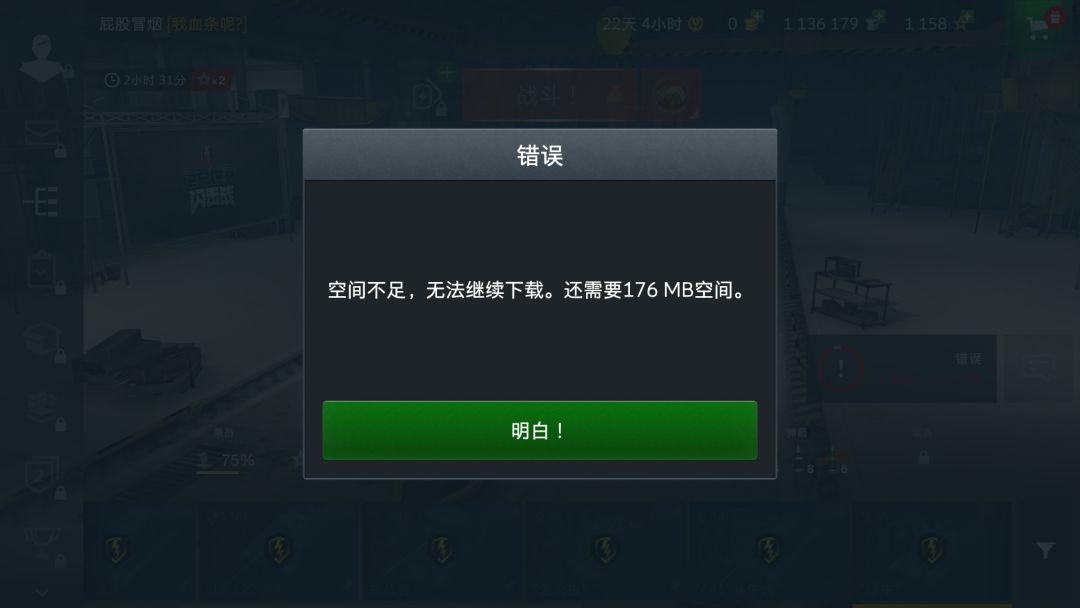The width and height of the screenshot is (1080, 608).
Task: Open the premium time 22天 4小时 indicator
Action: tap(652, 25)
